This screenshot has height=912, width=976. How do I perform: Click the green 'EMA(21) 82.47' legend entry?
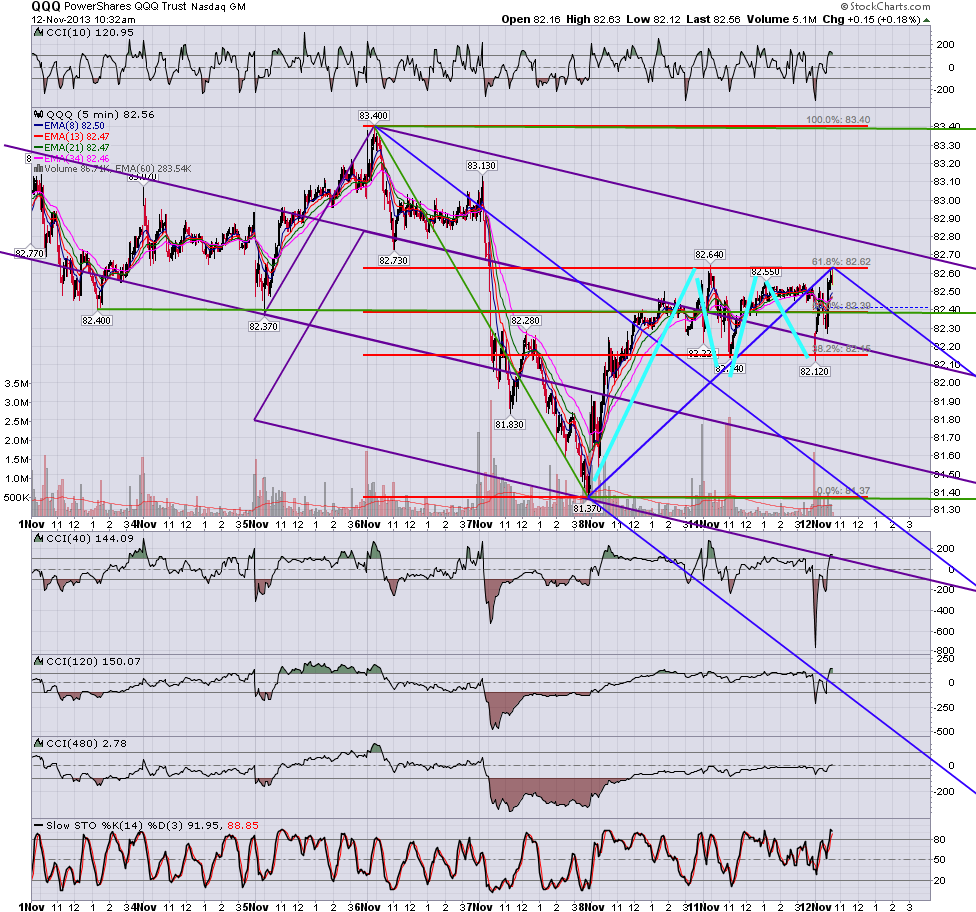[x=77, y=148]
